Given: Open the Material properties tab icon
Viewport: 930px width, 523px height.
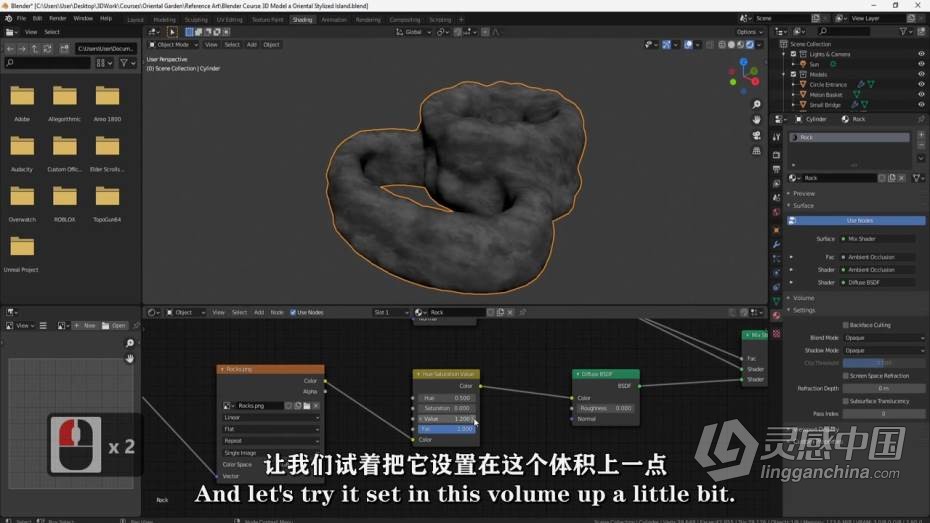Looking at the screenshot, I should click(x=776, y=315).
